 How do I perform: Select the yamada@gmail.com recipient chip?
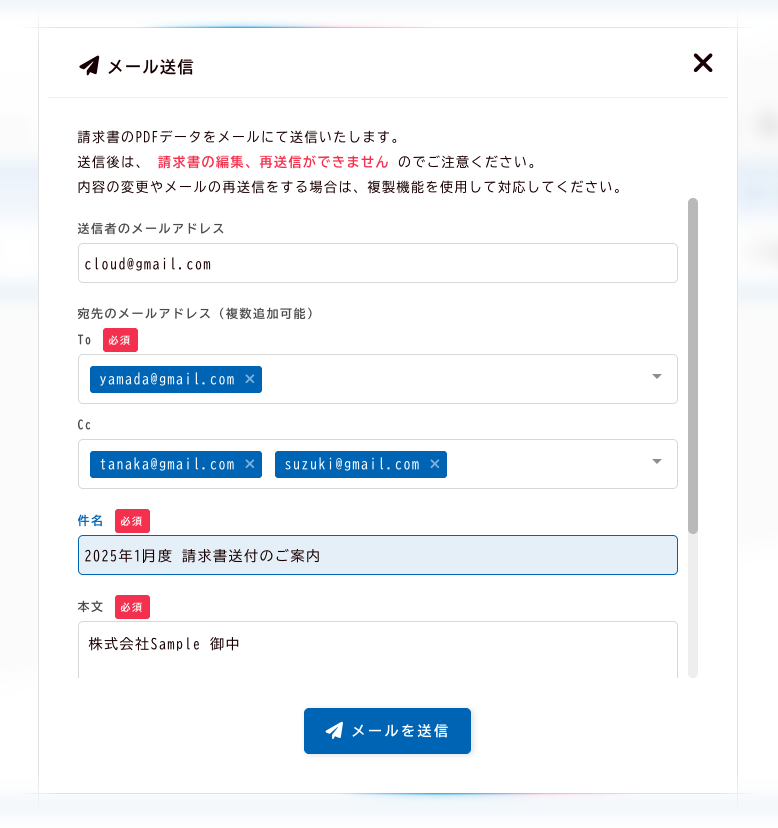click(166, 379)
